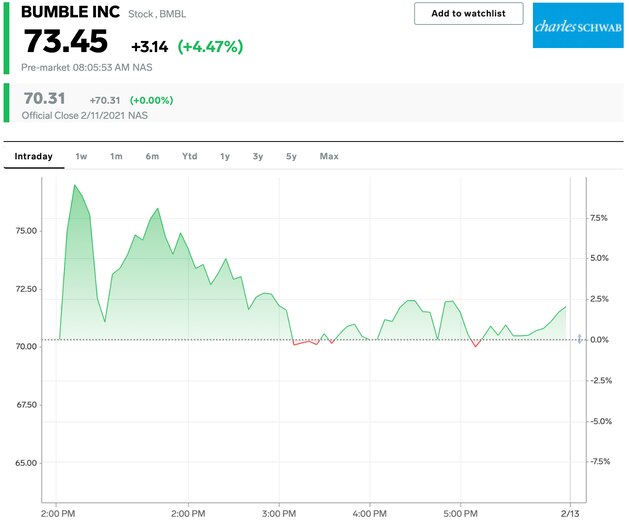Click the chart axis resize arrow icon

579,339
